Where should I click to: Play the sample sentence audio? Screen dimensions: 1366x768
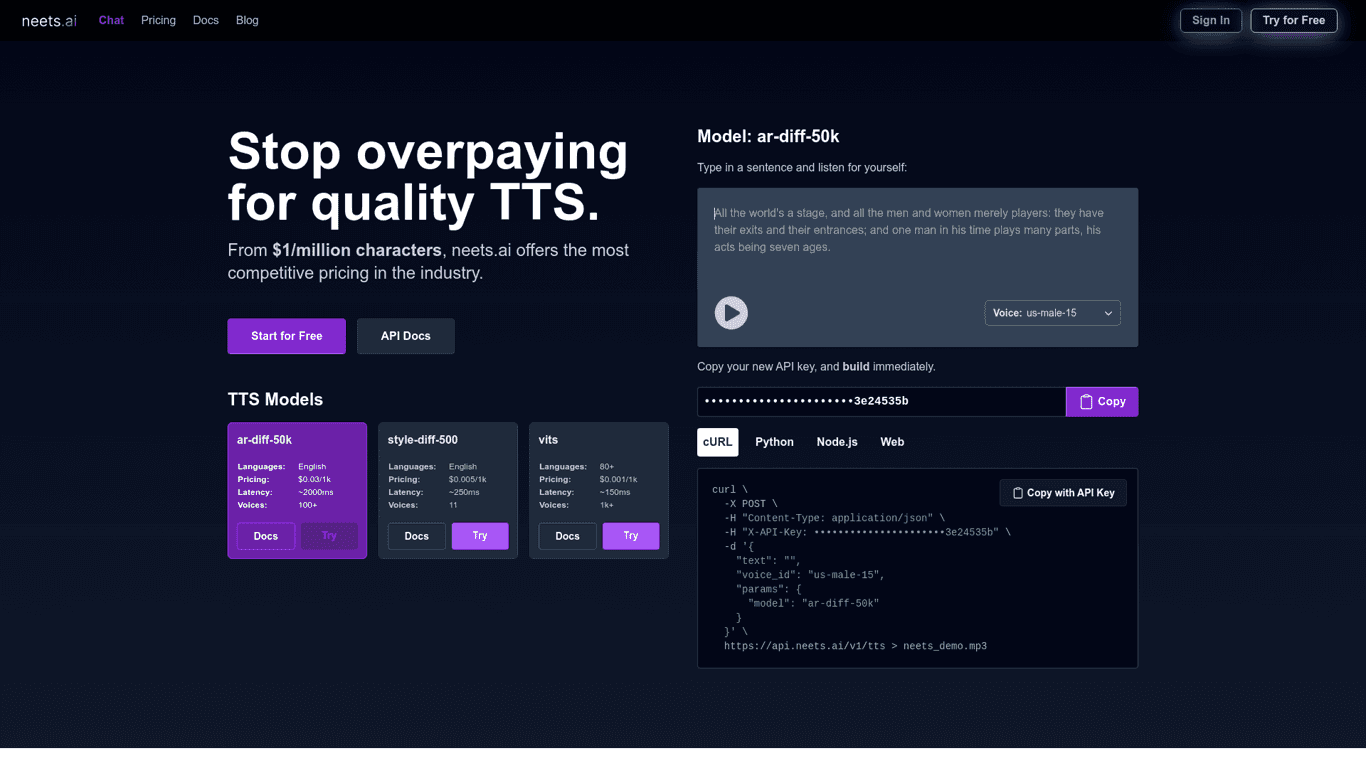click(731, 313)
